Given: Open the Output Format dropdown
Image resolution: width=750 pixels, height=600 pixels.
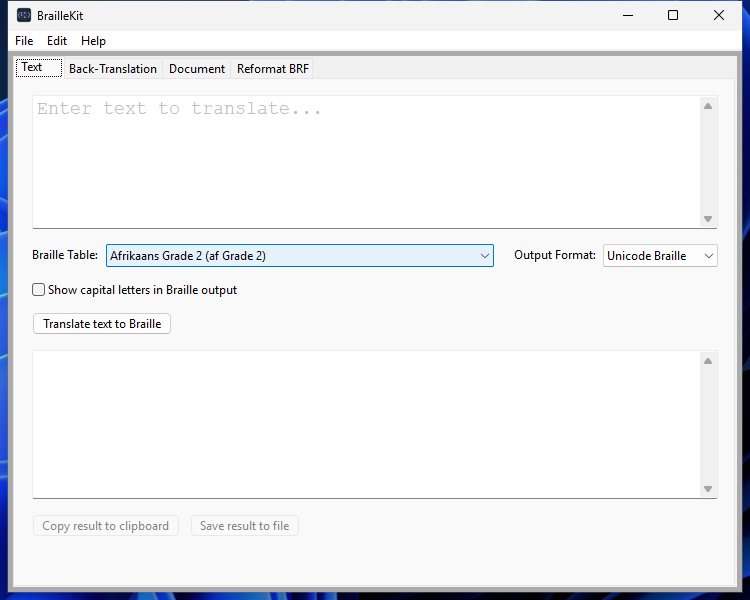Looking at the screenshot, I should pyautogui.click(x=660, y=256).
